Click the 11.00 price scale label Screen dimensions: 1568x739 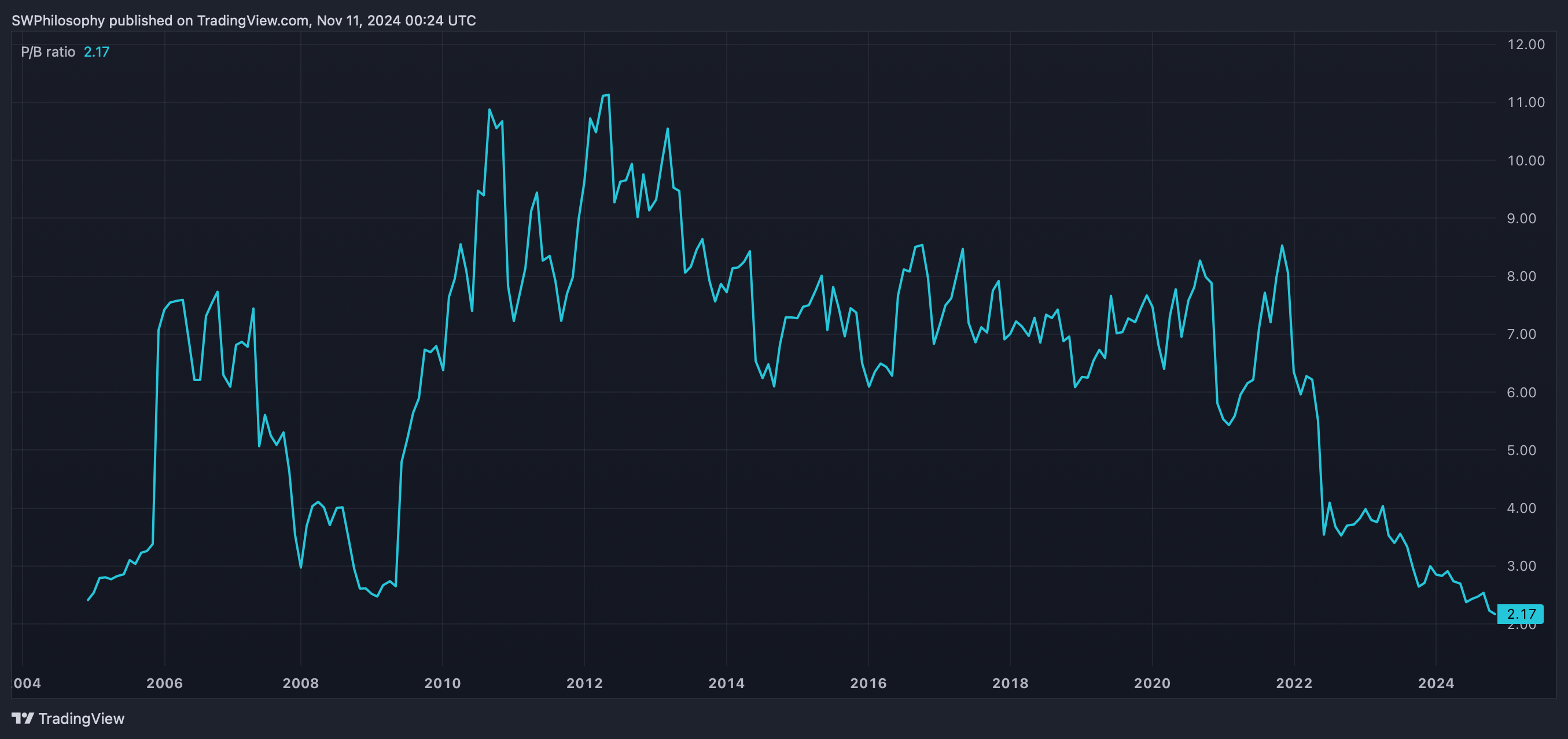(x=1525, y=102)
